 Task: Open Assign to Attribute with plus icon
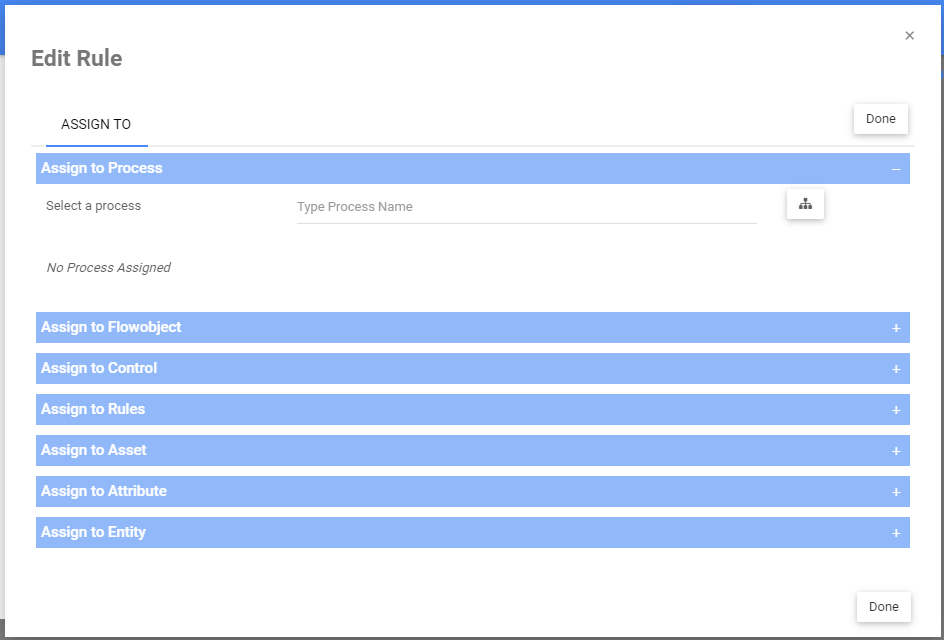pyautogui.click(x=896, y=492)
